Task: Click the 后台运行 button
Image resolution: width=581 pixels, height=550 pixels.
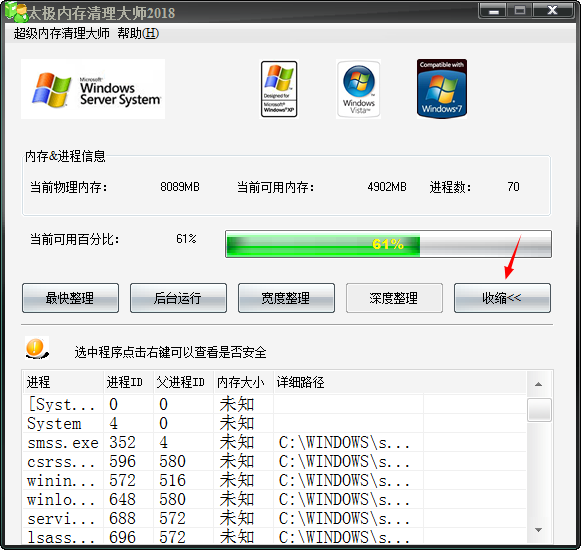Action: pyautogui.click(x=178, y=298)
